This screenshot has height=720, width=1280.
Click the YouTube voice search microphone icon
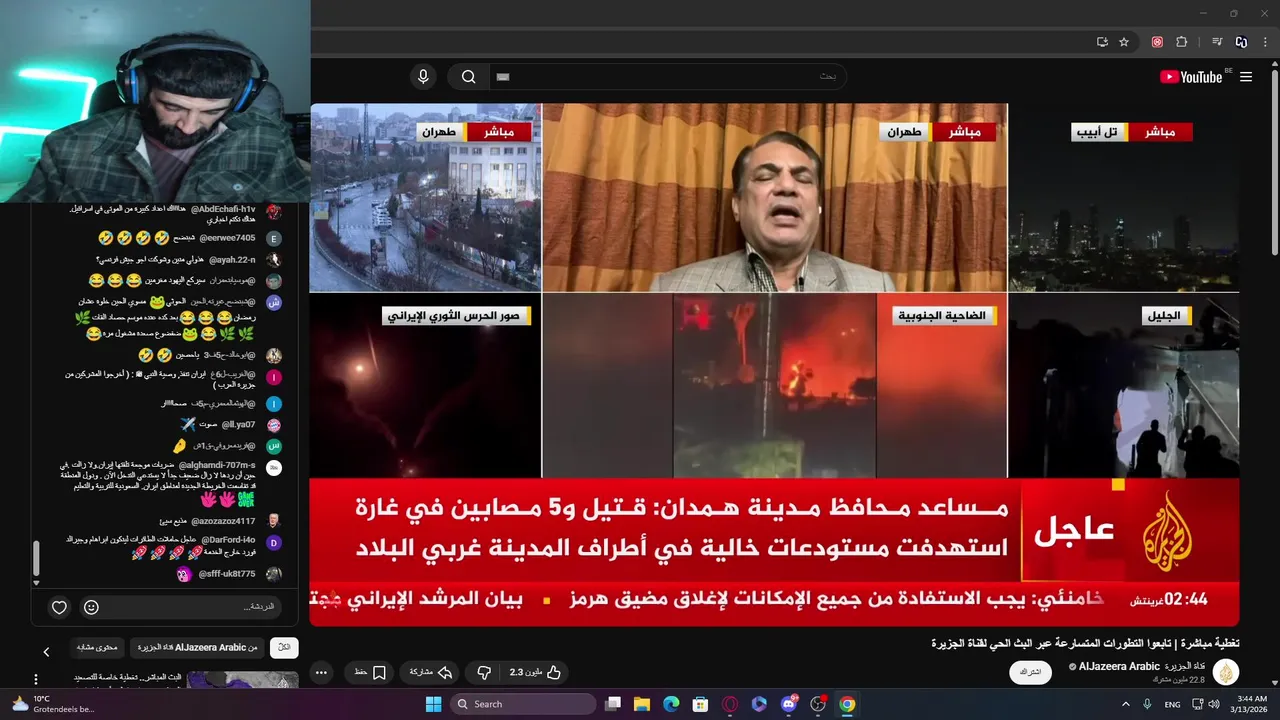click(x=423, y=77)
